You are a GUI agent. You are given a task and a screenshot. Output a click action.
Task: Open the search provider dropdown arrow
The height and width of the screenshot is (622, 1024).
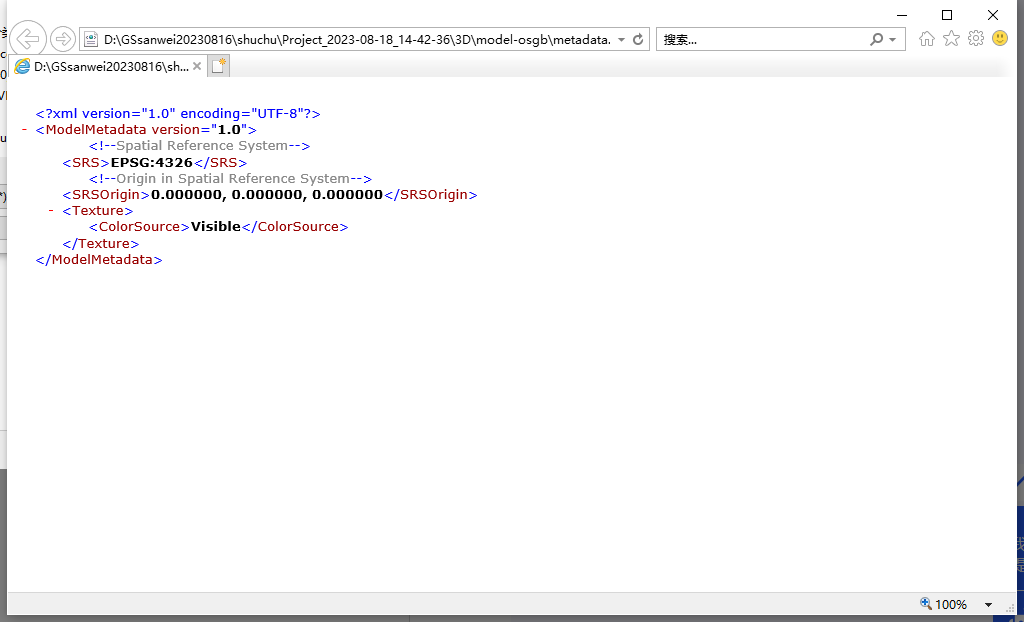point(893,40)
